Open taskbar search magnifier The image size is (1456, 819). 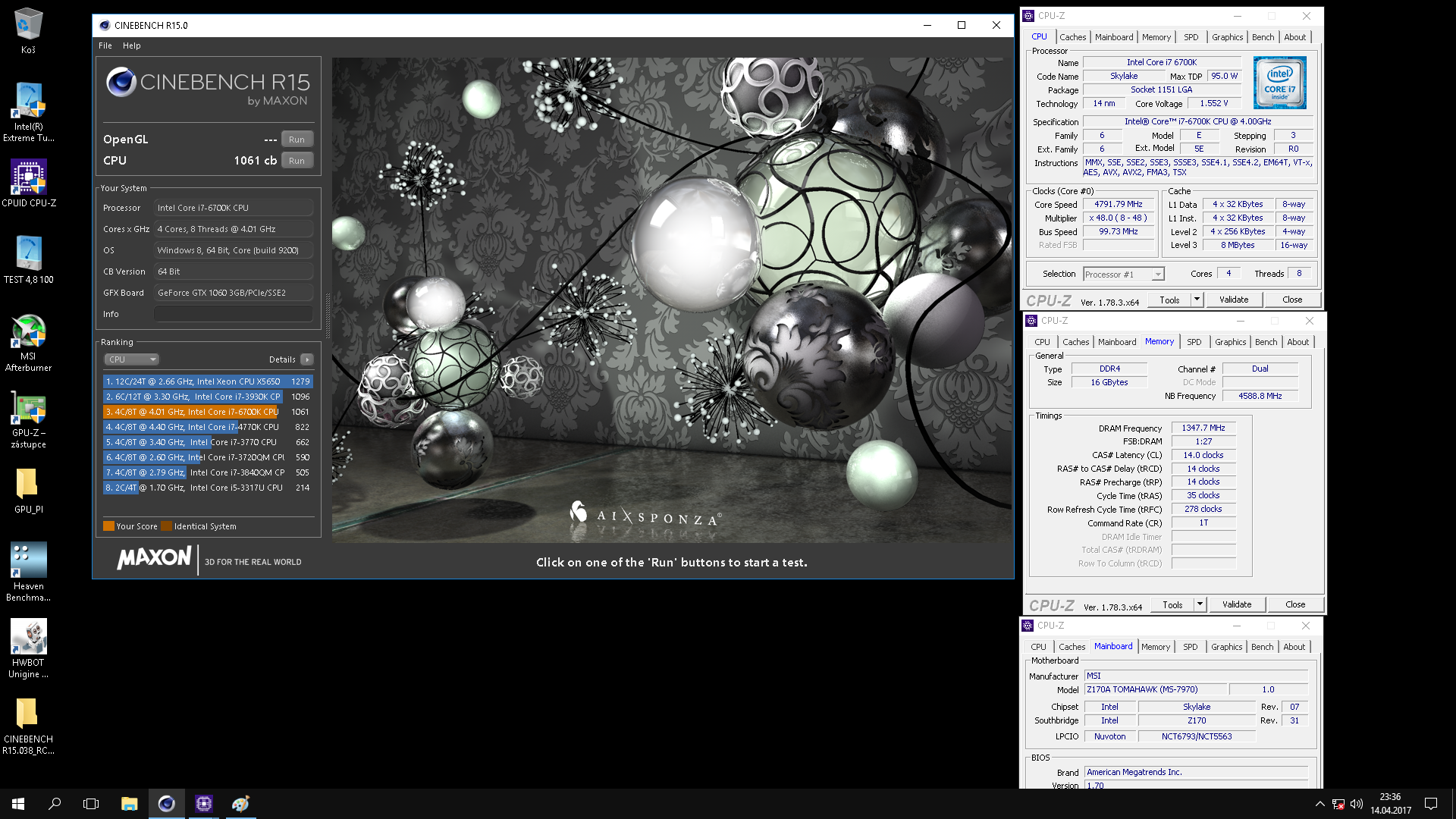pos(55,804)
